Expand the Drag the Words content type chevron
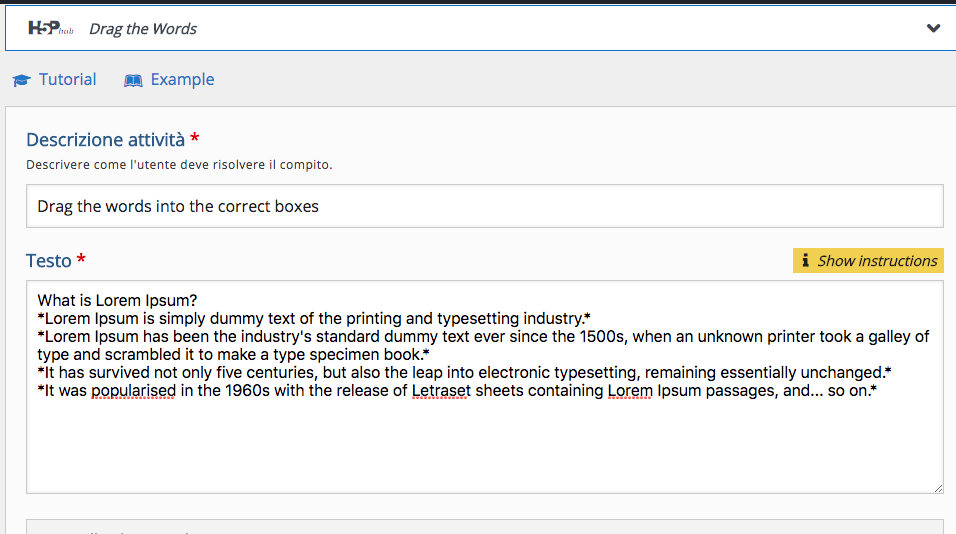The height and width of the screenshot is (534, 956). 933,28
